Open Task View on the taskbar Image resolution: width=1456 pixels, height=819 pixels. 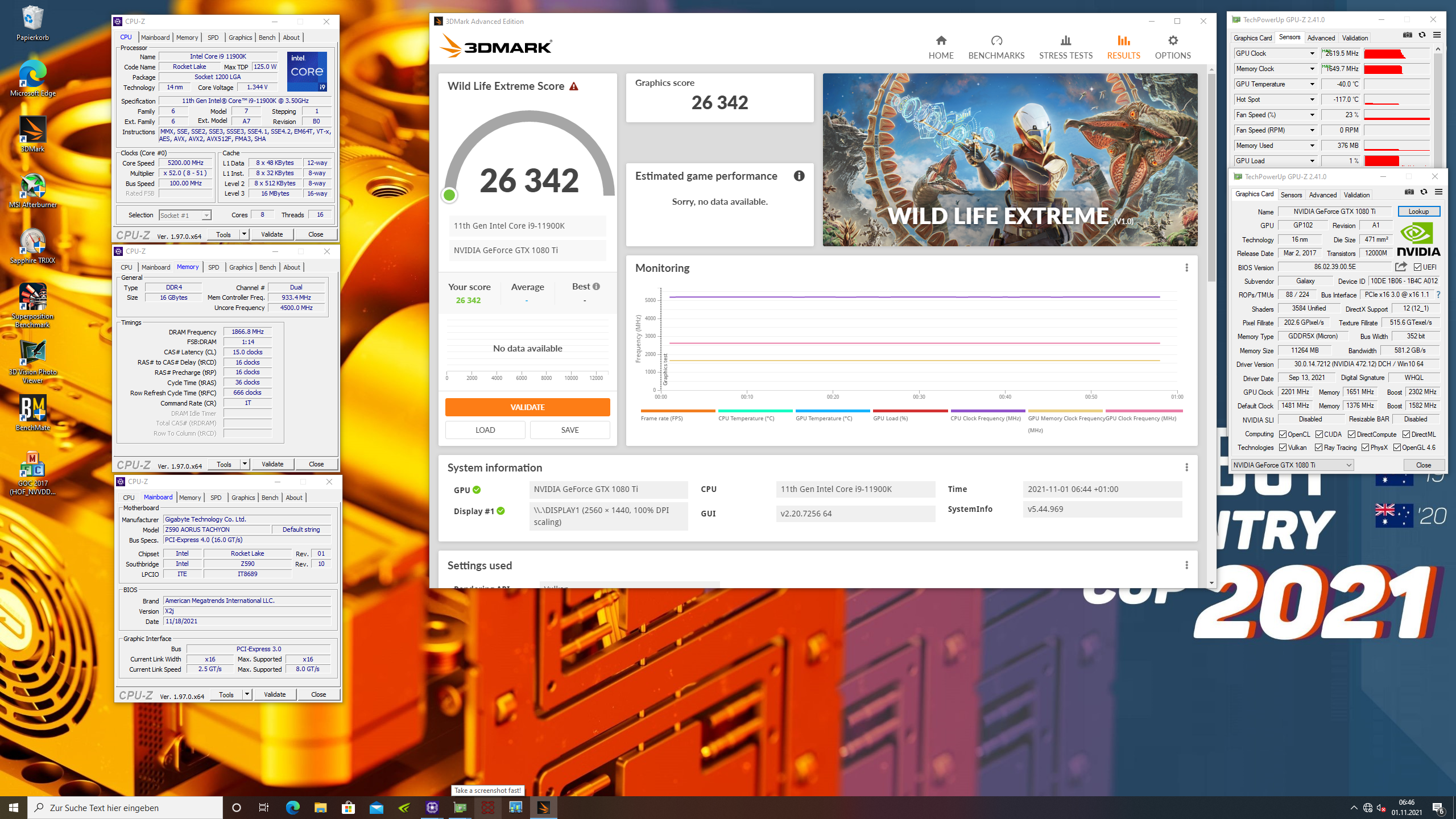point(264,808)
